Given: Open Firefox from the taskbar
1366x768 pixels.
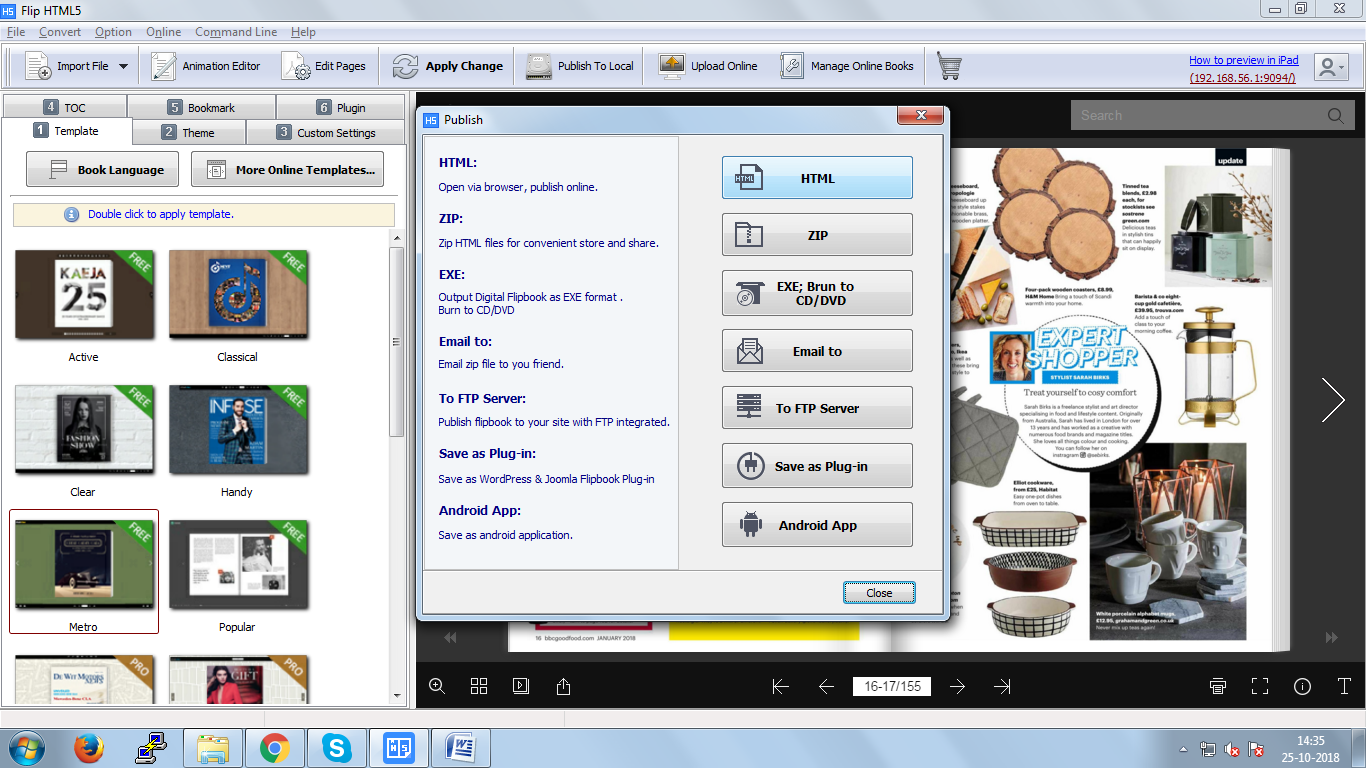Looking at the screenshot, I should pos(89,747).
